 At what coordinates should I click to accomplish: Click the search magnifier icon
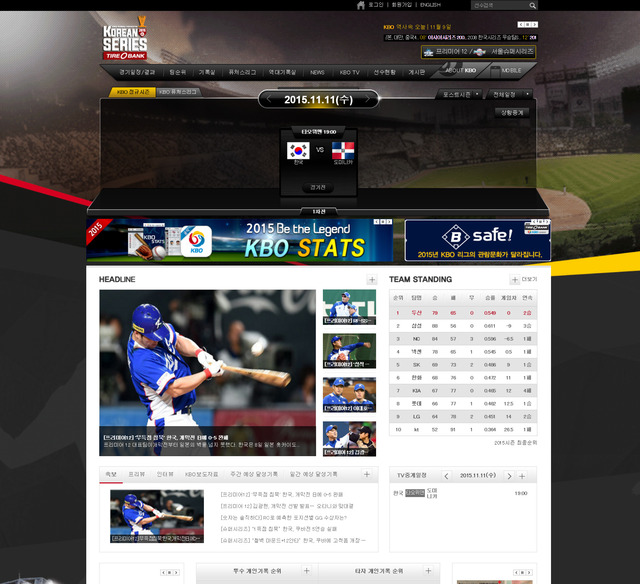[532, 5]
